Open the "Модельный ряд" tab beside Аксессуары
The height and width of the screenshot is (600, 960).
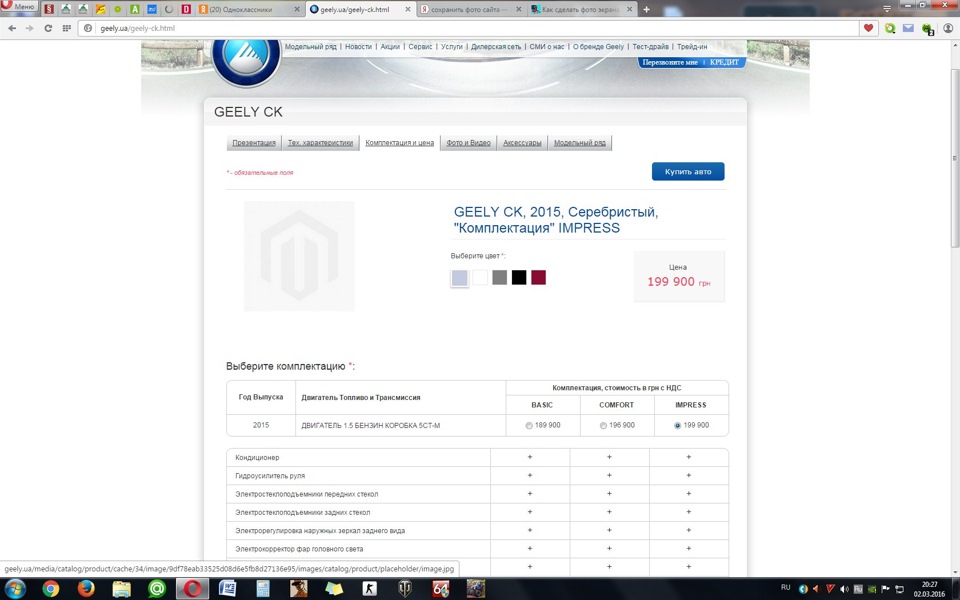click(580, 143)
